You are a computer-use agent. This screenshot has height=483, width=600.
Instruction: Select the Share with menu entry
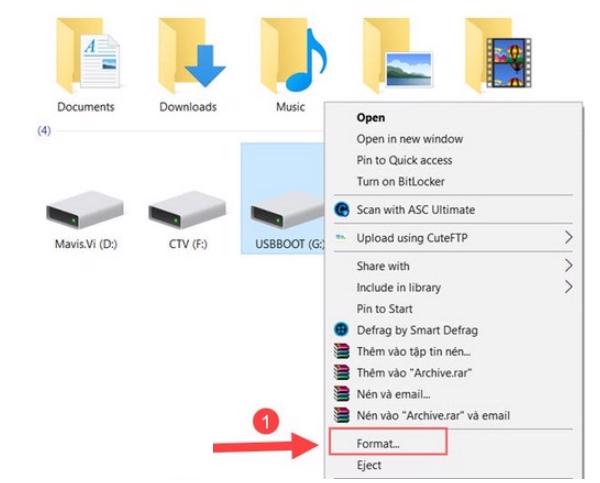pyautogui.click(x=383, y=266)
